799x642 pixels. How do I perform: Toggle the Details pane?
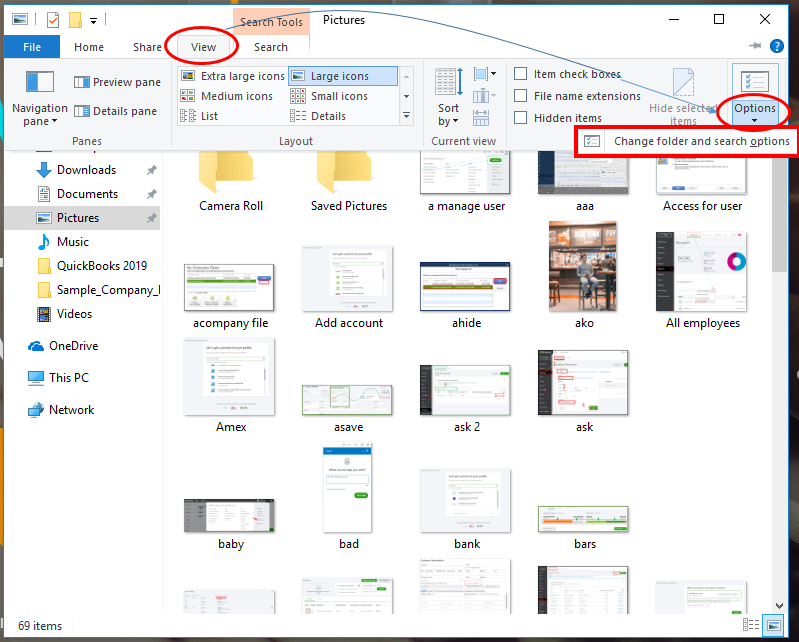coord(115,111)
